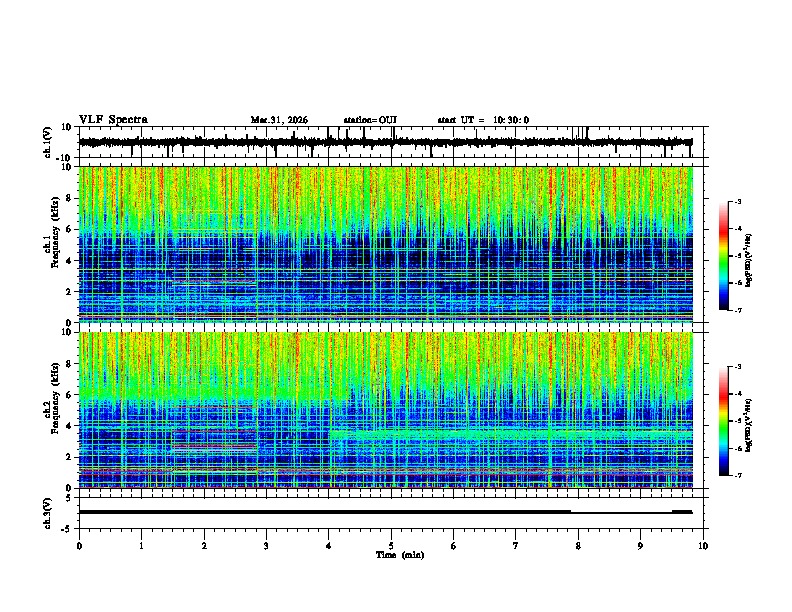Click time axis tick label "0"
792x612 pixels.
tap(79, 546)
